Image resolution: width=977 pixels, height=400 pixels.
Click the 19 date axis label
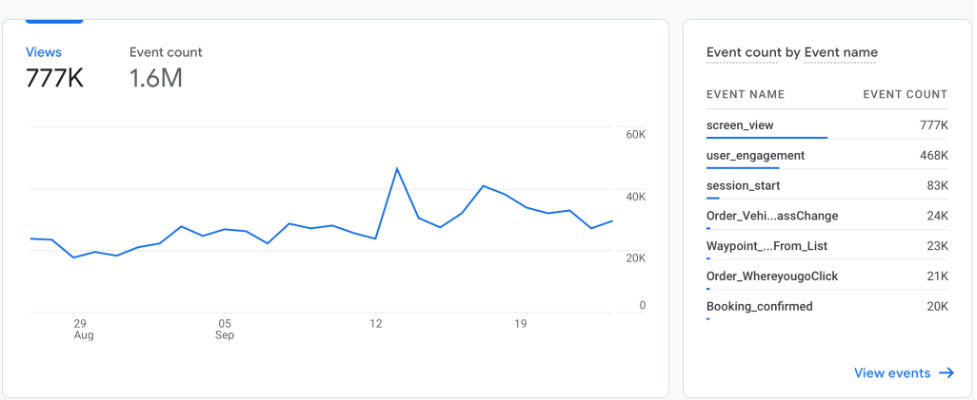click(520, 324)
